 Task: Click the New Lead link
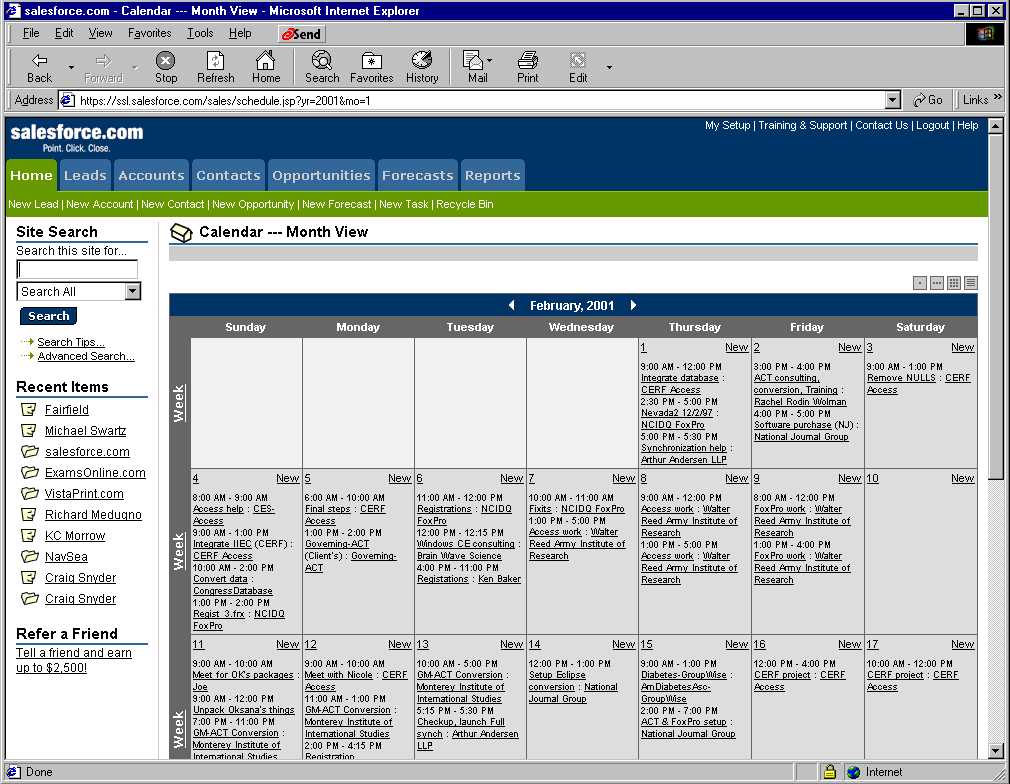pyautogui.click(x=33, y=204)
